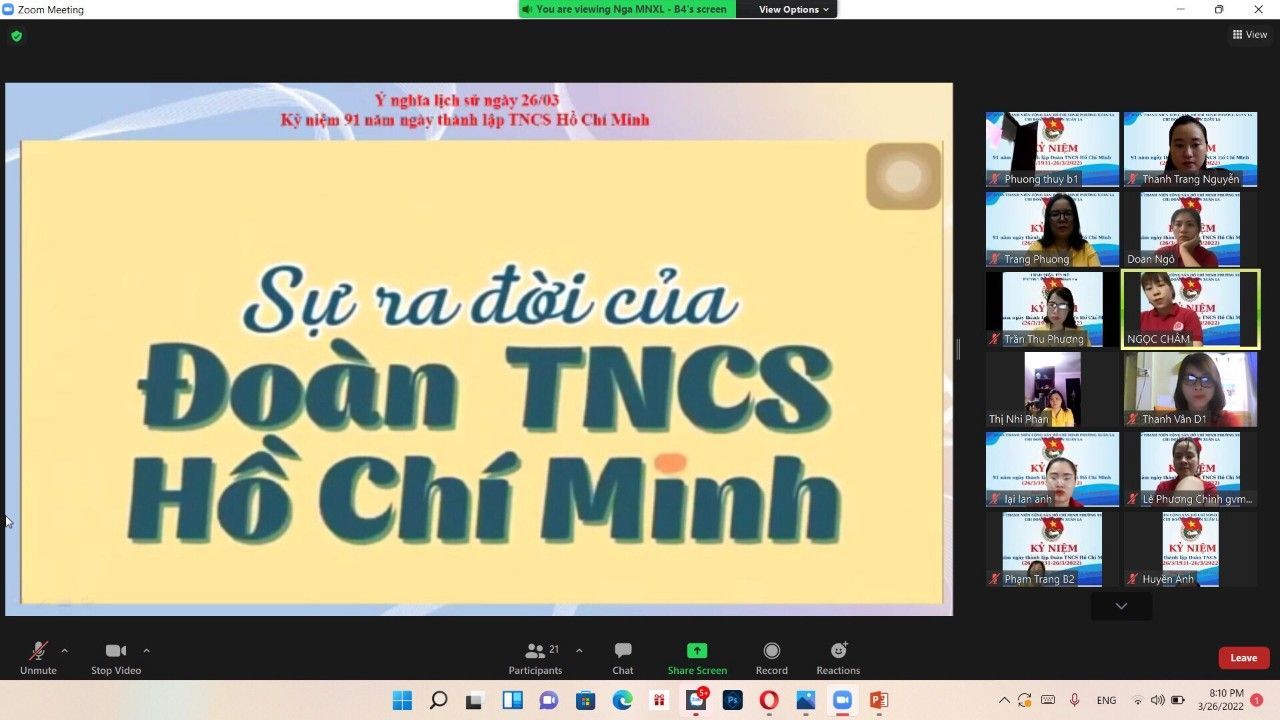The width and height of the screenshot is (1280, 720).
Task: Click the sharing status banner for Nga MNXL
Action: point(628,9)
